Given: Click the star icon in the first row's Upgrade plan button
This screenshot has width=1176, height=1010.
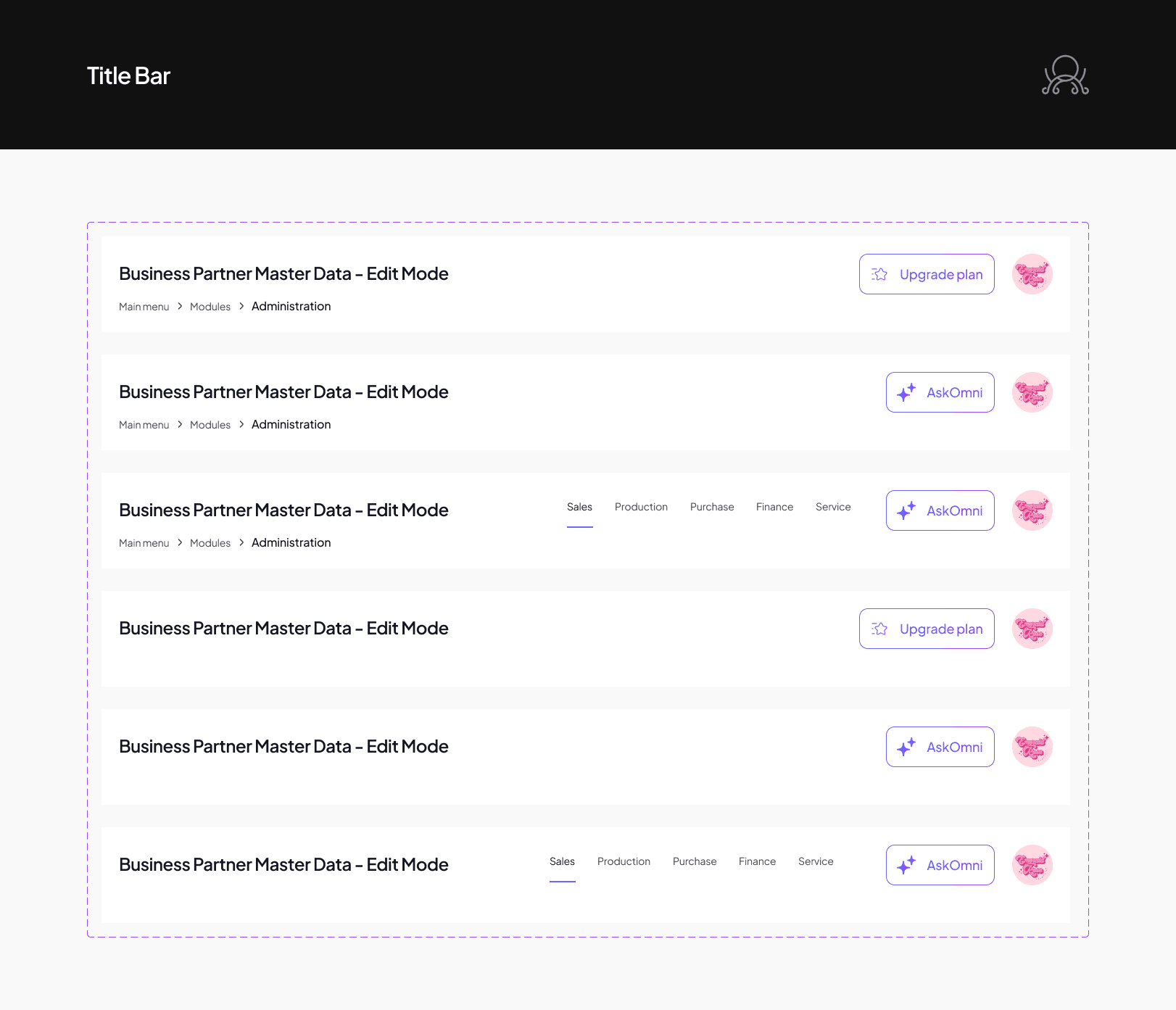Looking at the screenshot, I should [879, 274].
